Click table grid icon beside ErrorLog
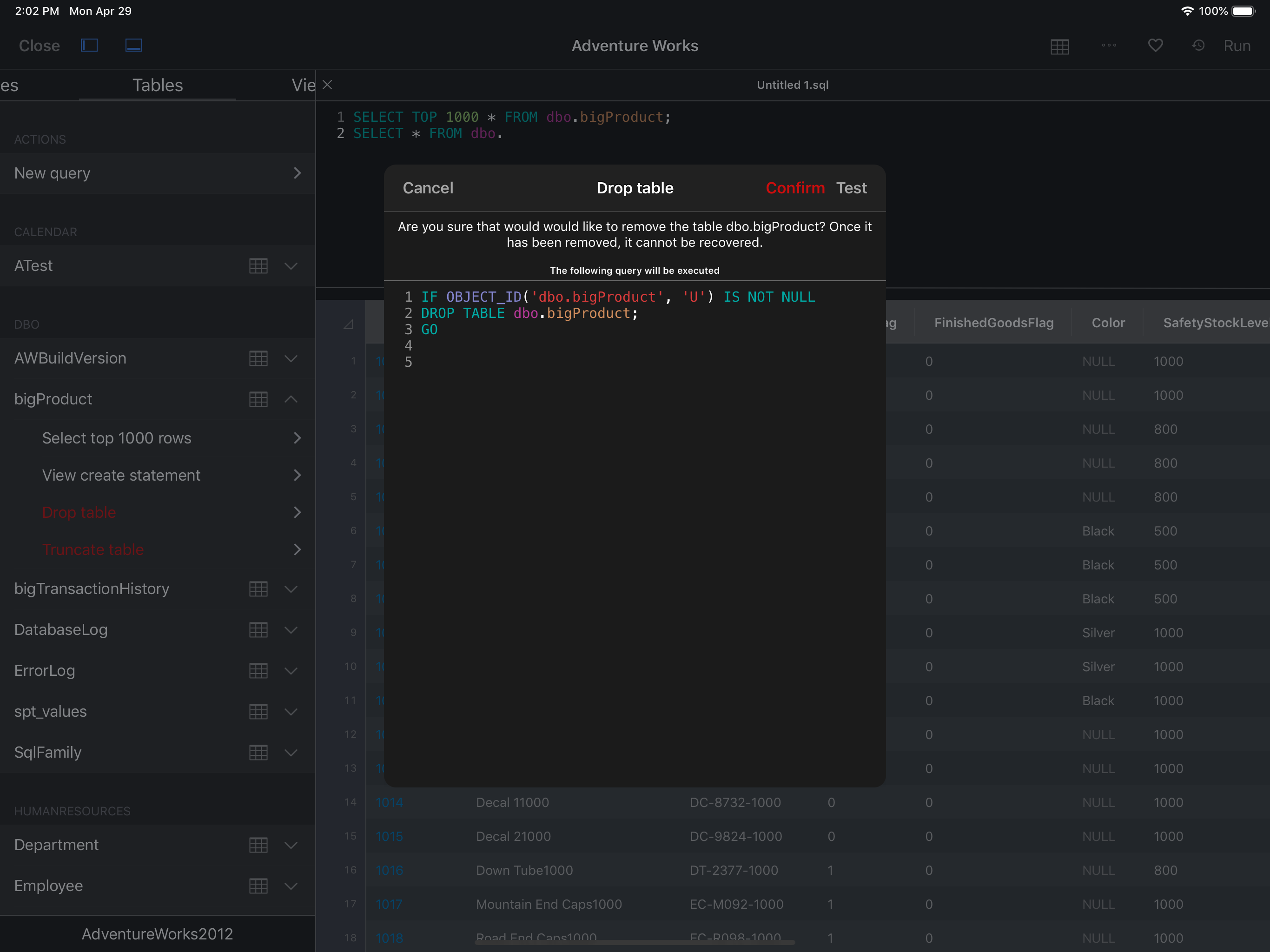Screen dimensions: 1270x952 (258, 671)
